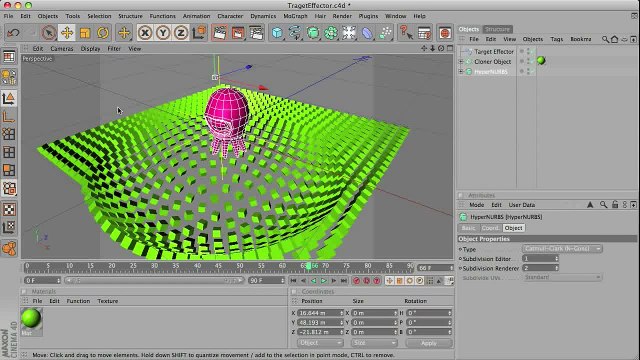Image resolution: width=640 pixels, height=360 pixels.
Task: Toggle rotation keyframe recording
Action: click(409, 281)
